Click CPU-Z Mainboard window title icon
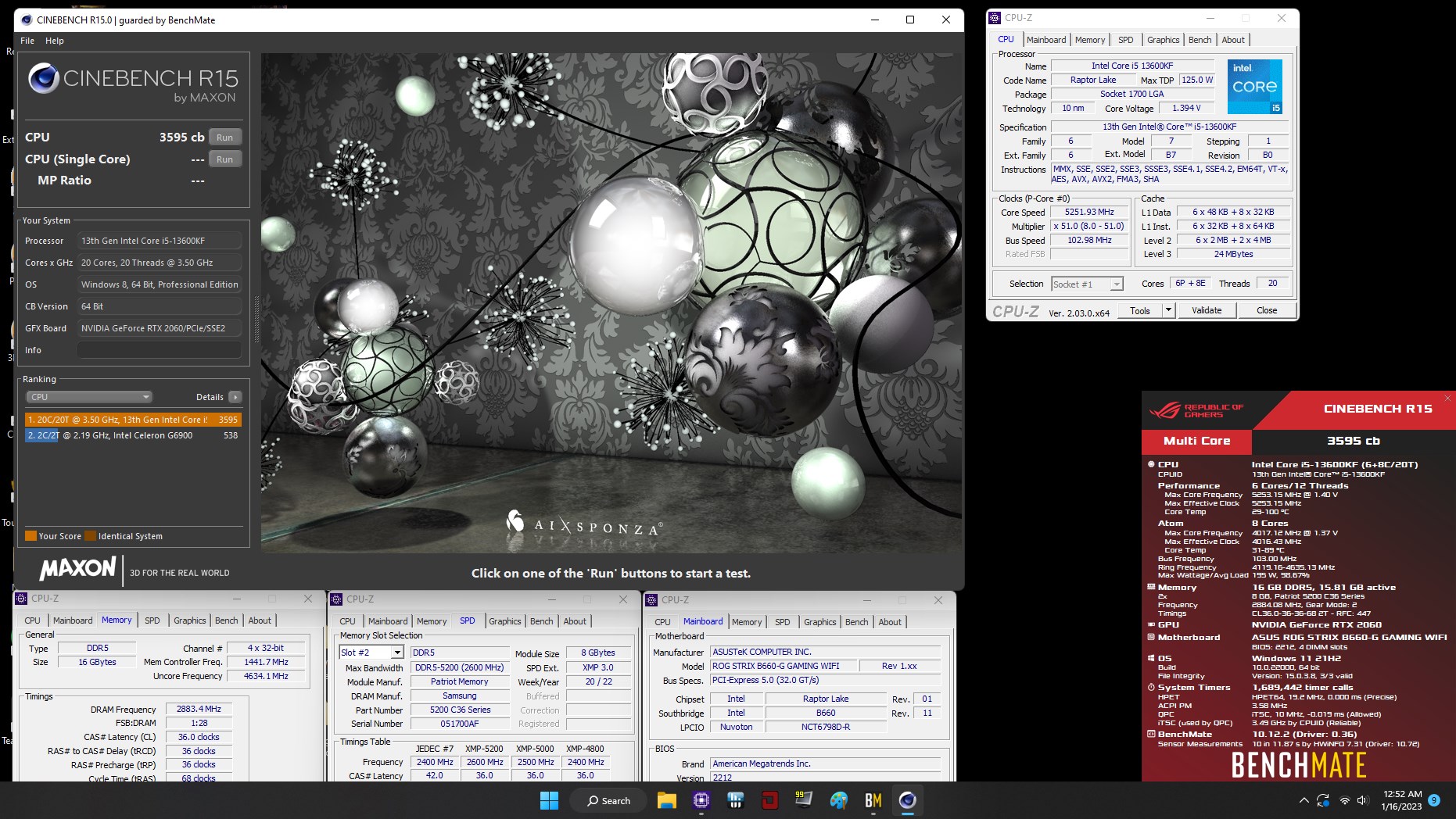The height and width of the screenshot is (819, 1456). pyautogui.click(x=651, y=600)
